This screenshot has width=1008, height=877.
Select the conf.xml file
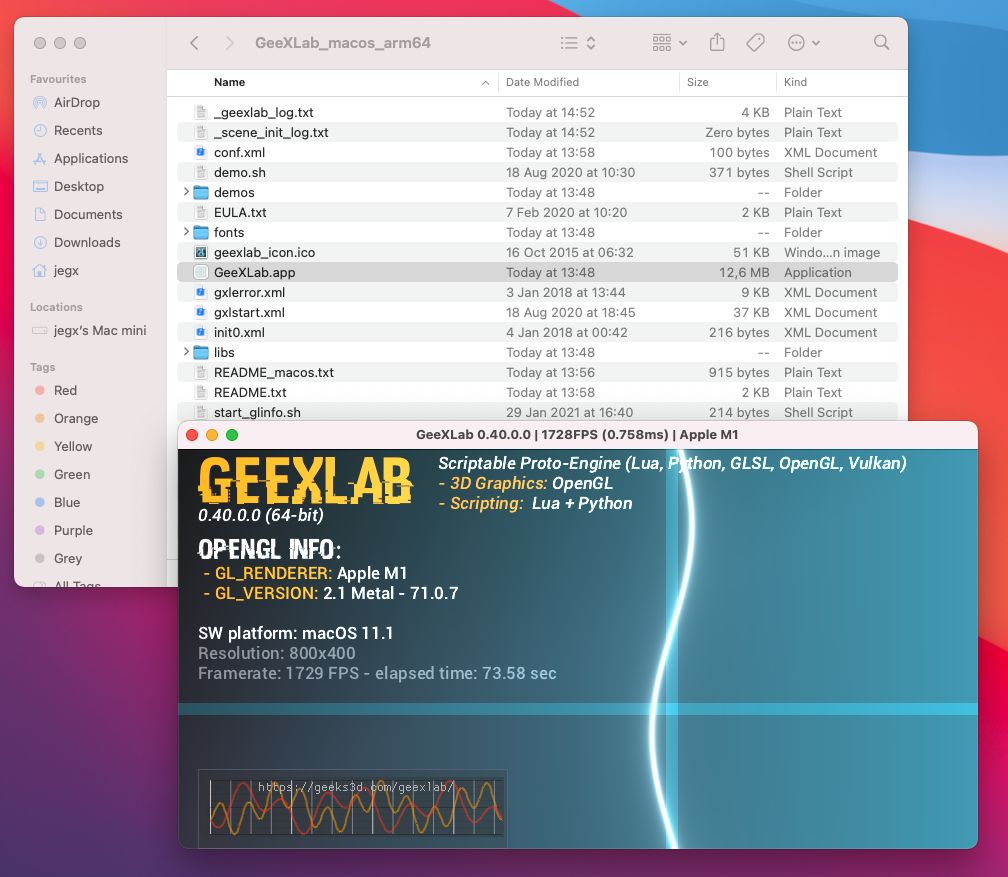[x=537, y=152]
